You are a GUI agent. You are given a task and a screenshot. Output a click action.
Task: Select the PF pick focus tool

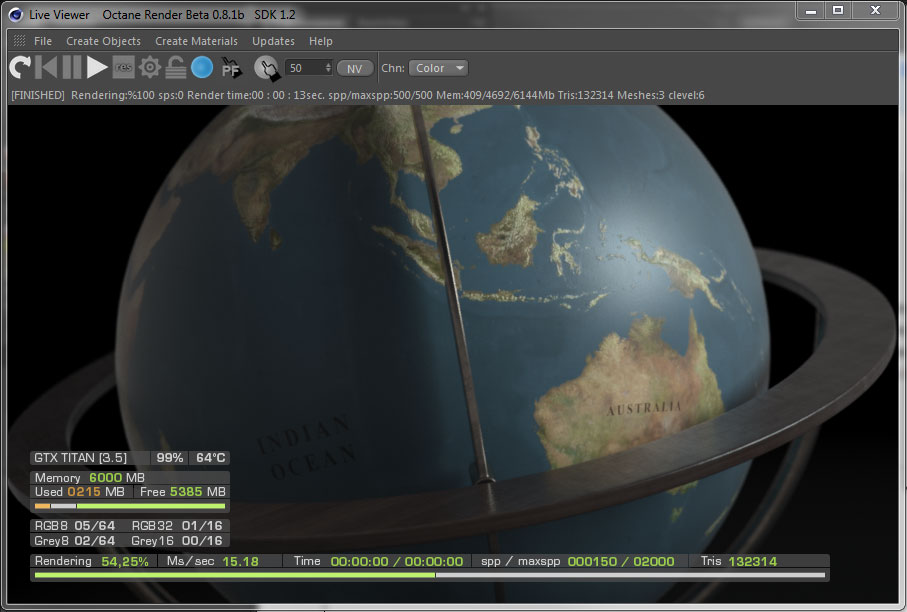pyautogui.click(x=231, y=68)
